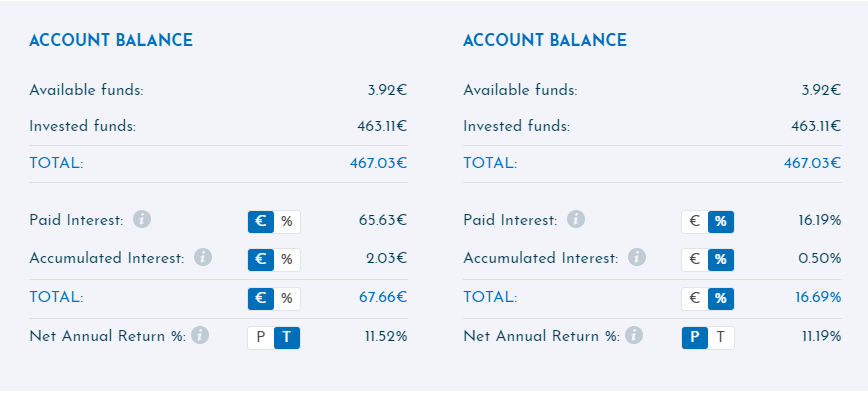Viewport: 868px width, 394px height.
Task: Click 467.03€ total in right panel
Action: click(x=813, y=163)
